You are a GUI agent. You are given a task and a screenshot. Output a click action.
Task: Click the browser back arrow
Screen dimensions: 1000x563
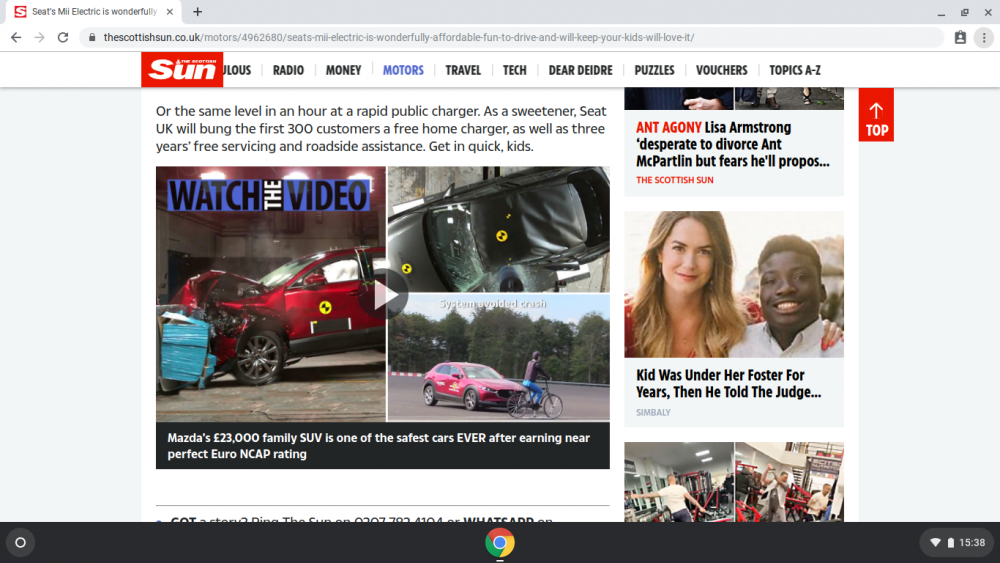tap(16, 38)
